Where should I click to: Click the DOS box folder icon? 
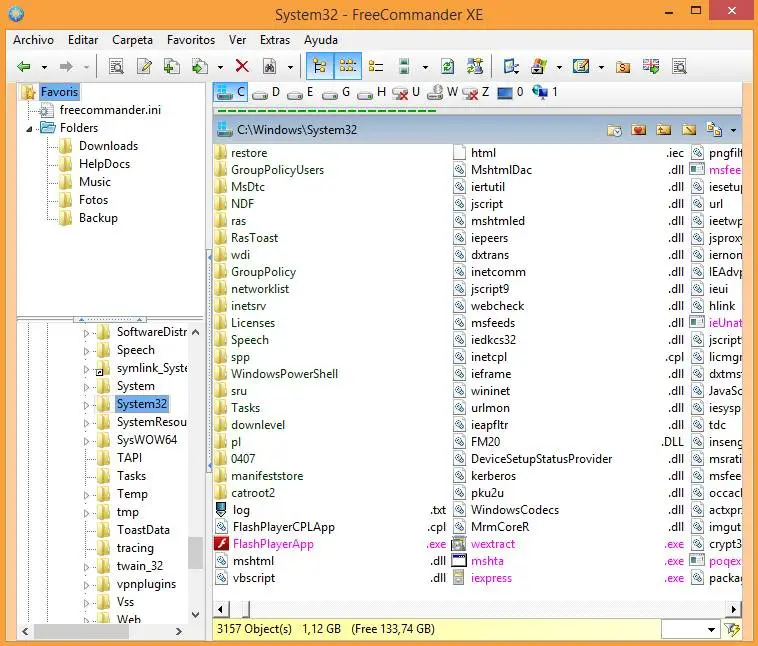pyautogui.click(x=623, y=67)
